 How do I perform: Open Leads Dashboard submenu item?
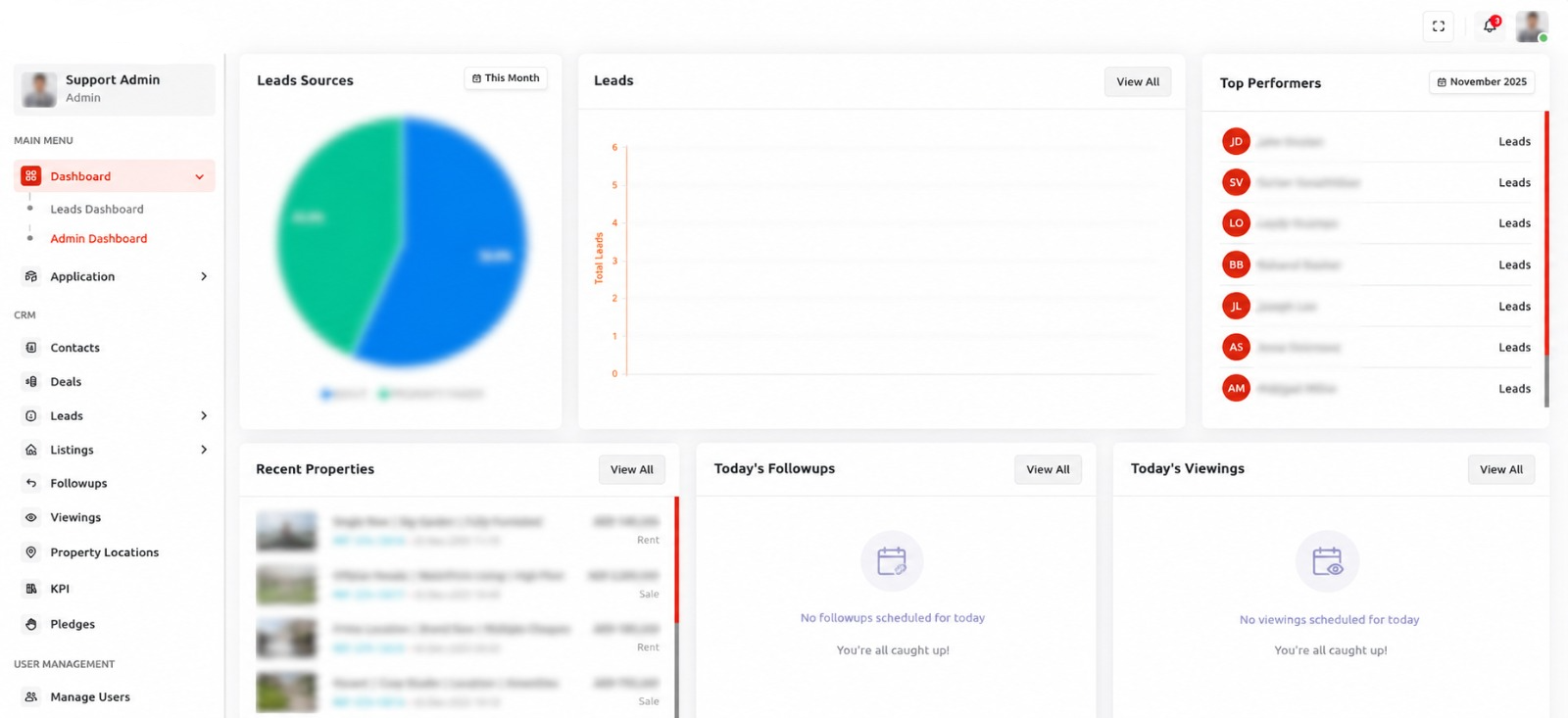[97, 210]
